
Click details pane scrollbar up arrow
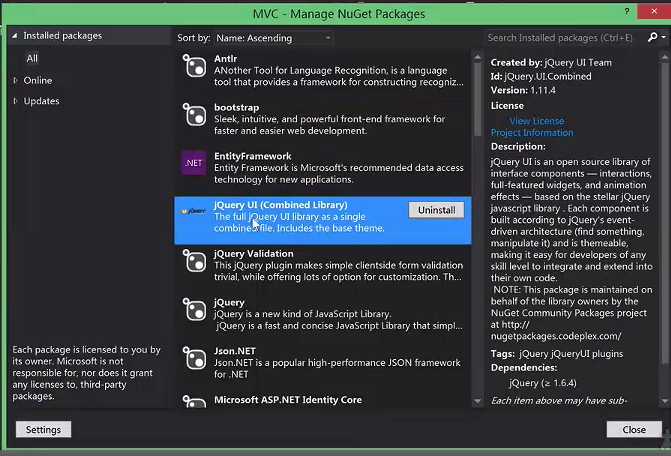pyautogui.click(x=665, y=56)
